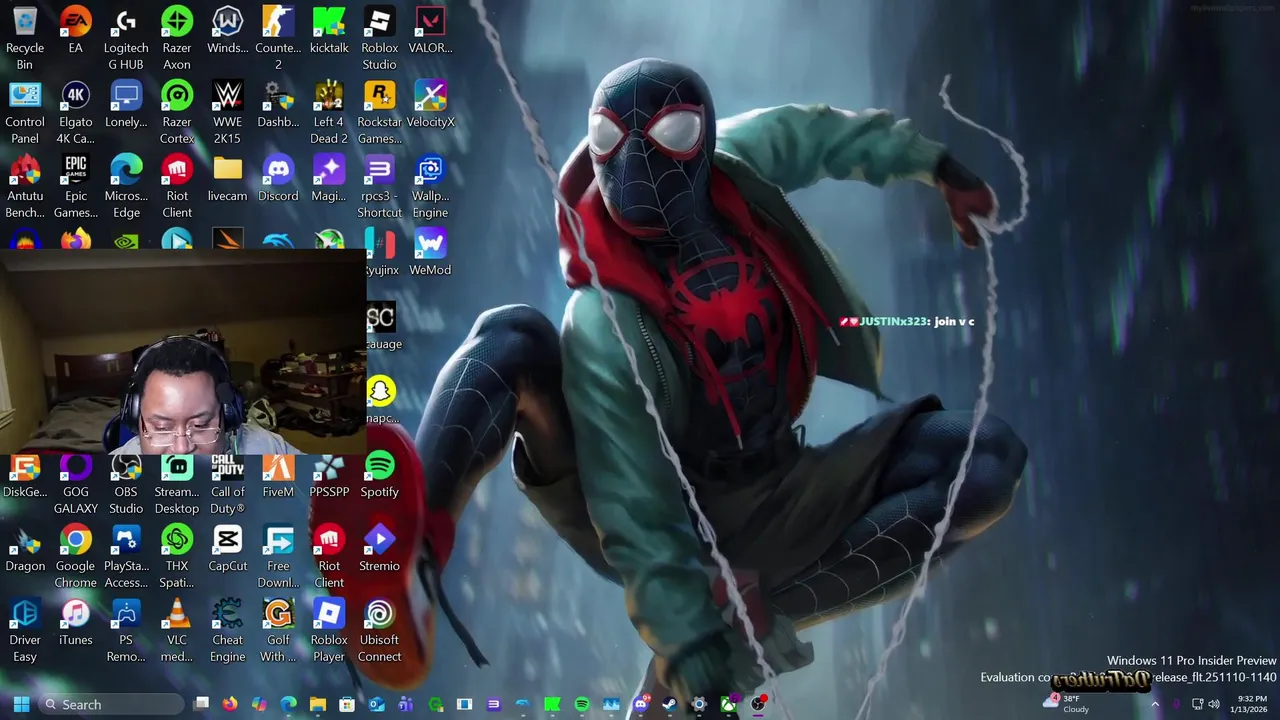The height and width of the screenshot is (720, 1280).
Task: Launch OBS Studio desktop shortcut
Action: pyautogui.click(x=126, y=483)
